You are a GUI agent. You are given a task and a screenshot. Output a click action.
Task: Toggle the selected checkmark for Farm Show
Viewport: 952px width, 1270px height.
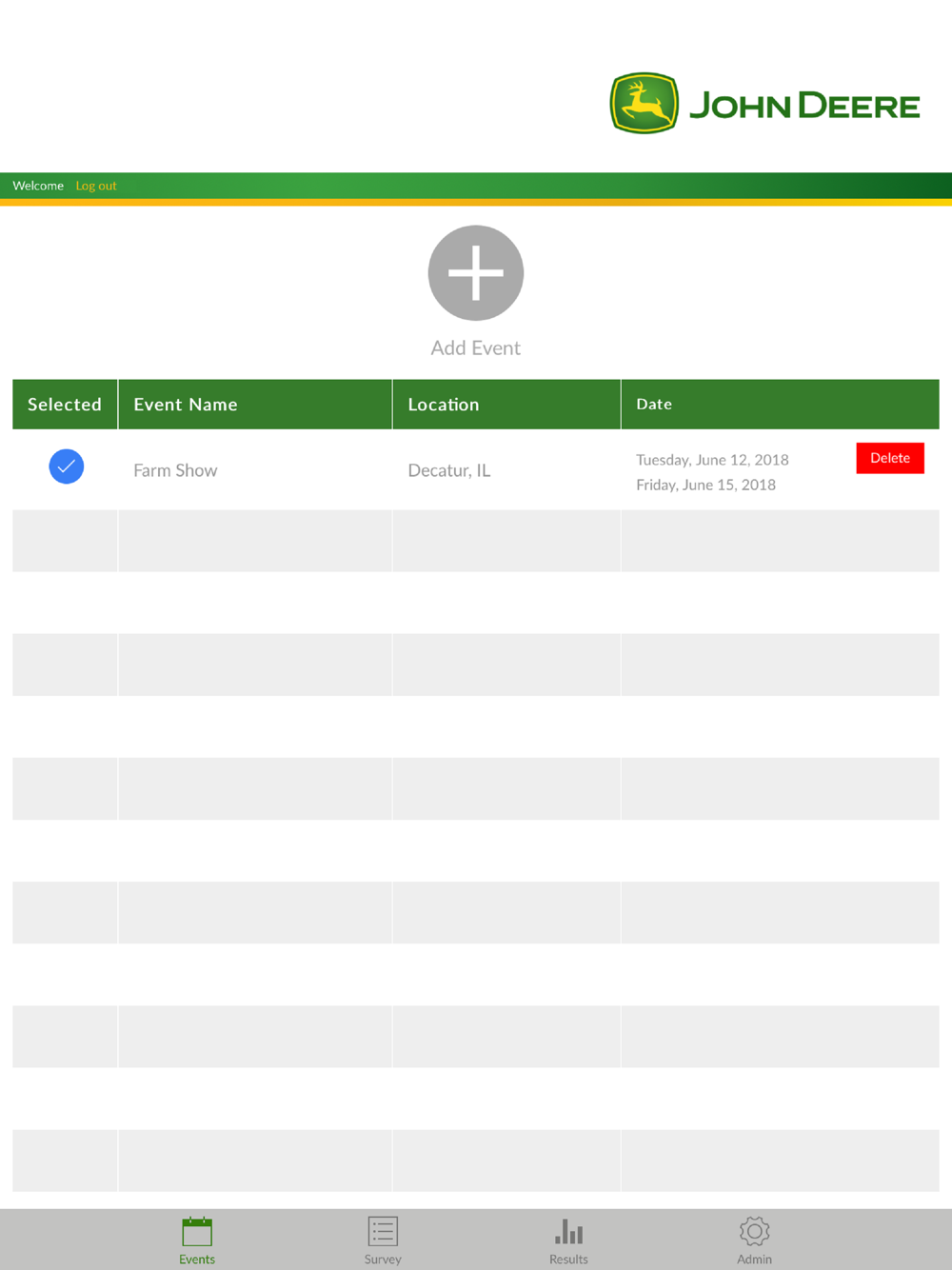coord(67,466)
